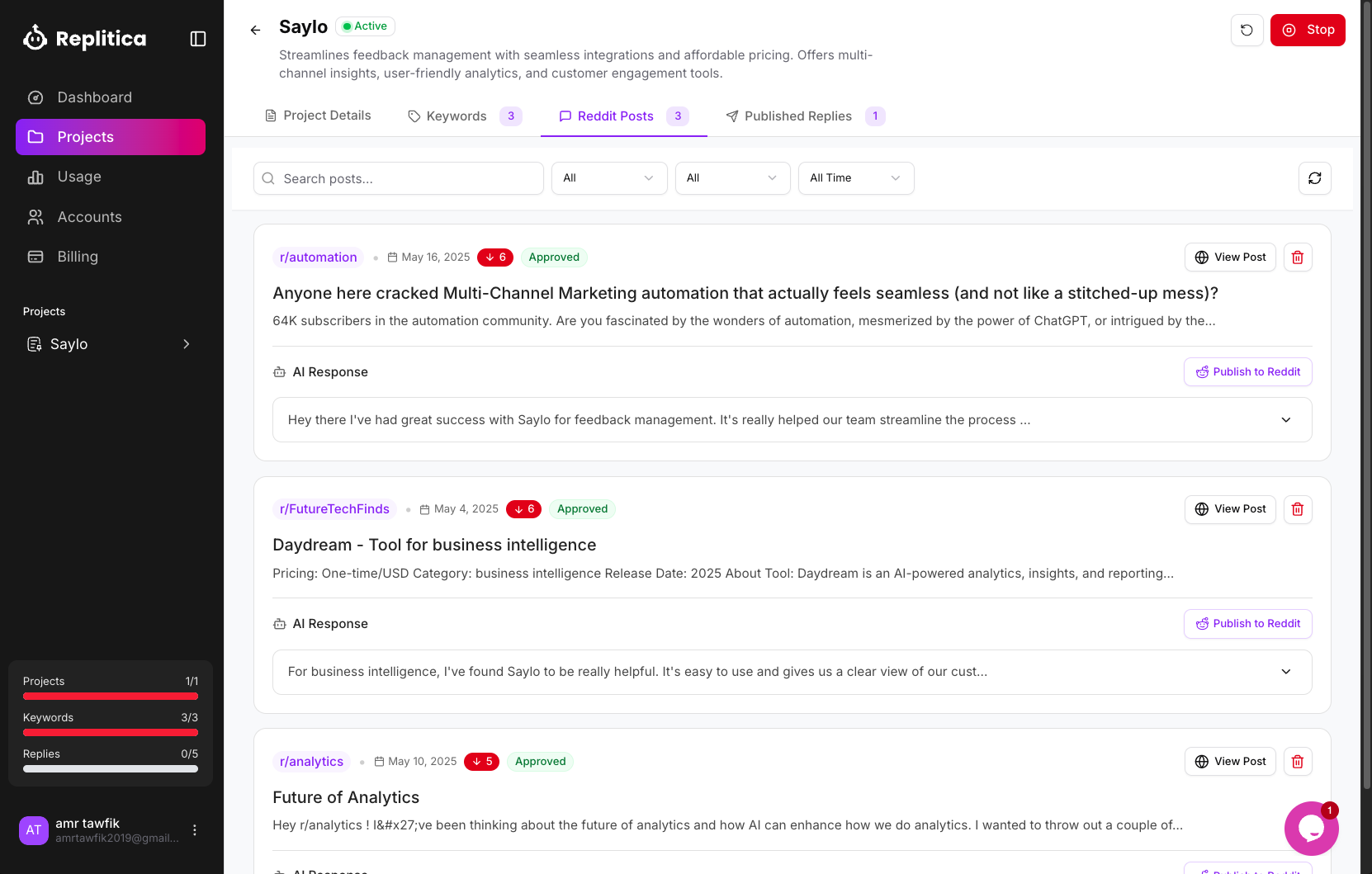Click the AT user avatar

point(34,830)
